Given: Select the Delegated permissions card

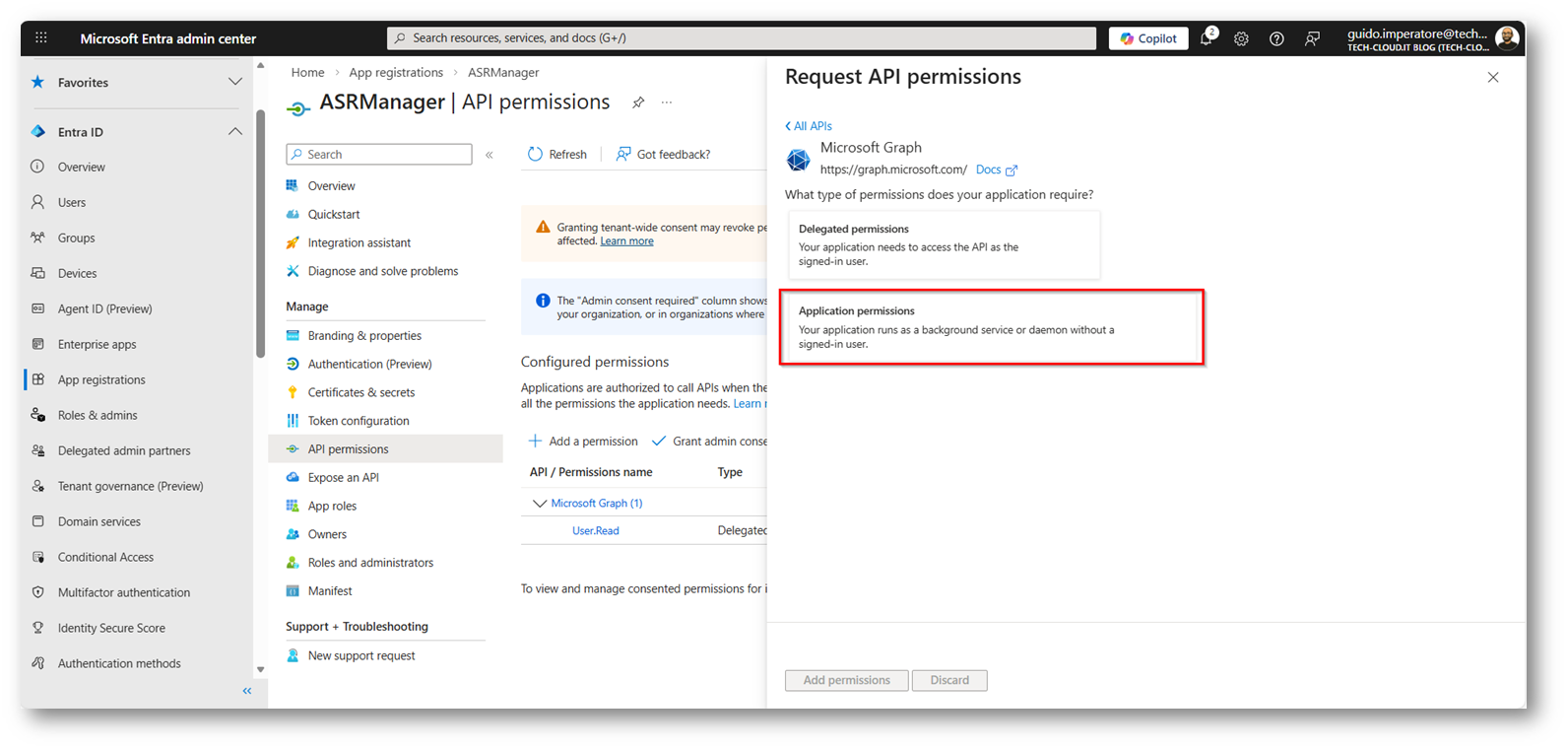Looking at the screenshot, I should (x=944, y=244).
